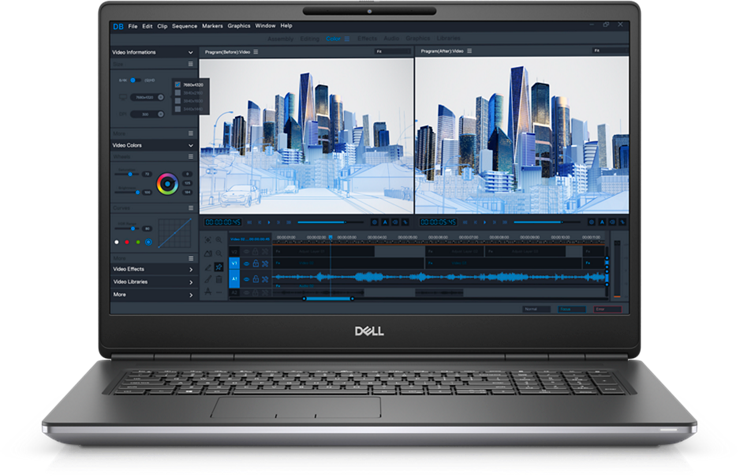The image size is (738, 476).
Task: Click the Brightness slider handle
Action: point(137,192)
